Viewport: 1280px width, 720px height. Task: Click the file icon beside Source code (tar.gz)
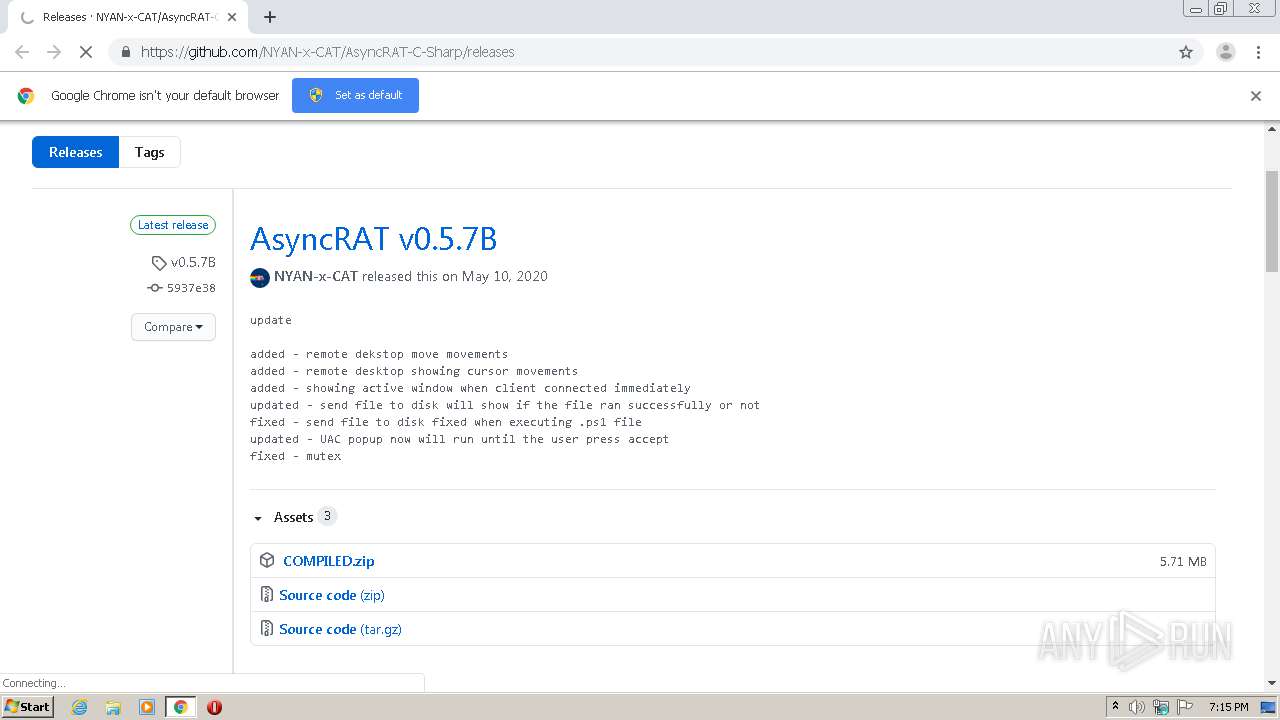(266, 628)
